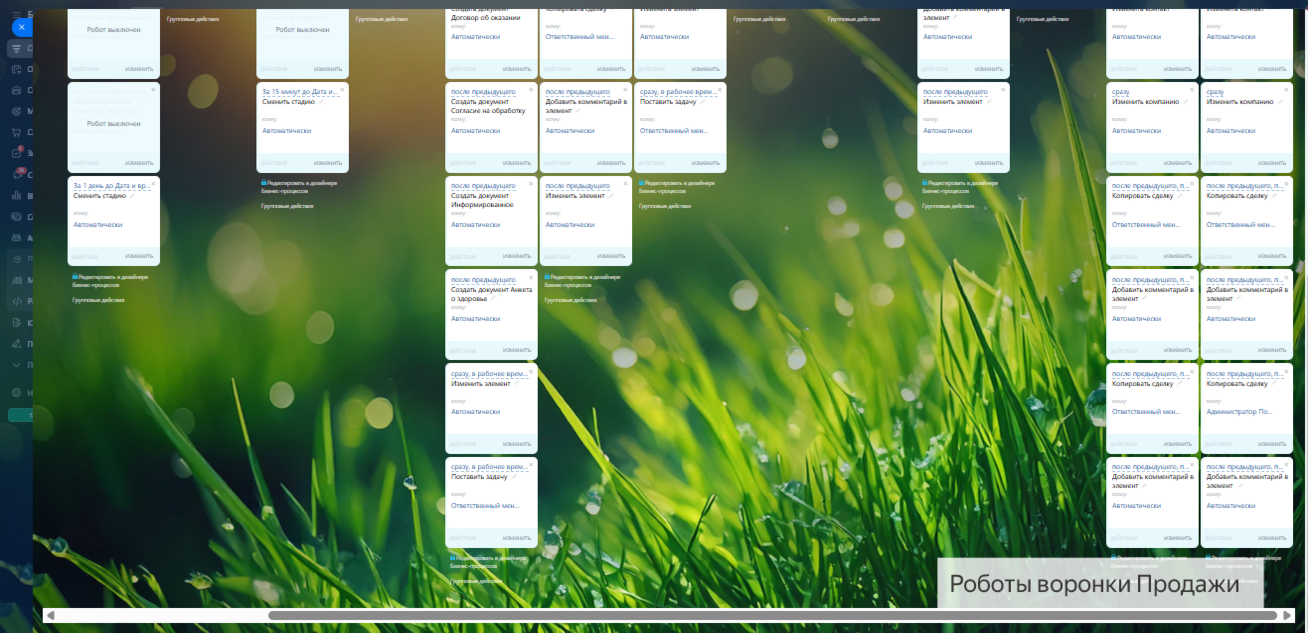The height and width of the screenshot is (633, 1308).
Task: Click pencil icon next to 'Анкета о здоровье'
Action: tap(493, 298)
